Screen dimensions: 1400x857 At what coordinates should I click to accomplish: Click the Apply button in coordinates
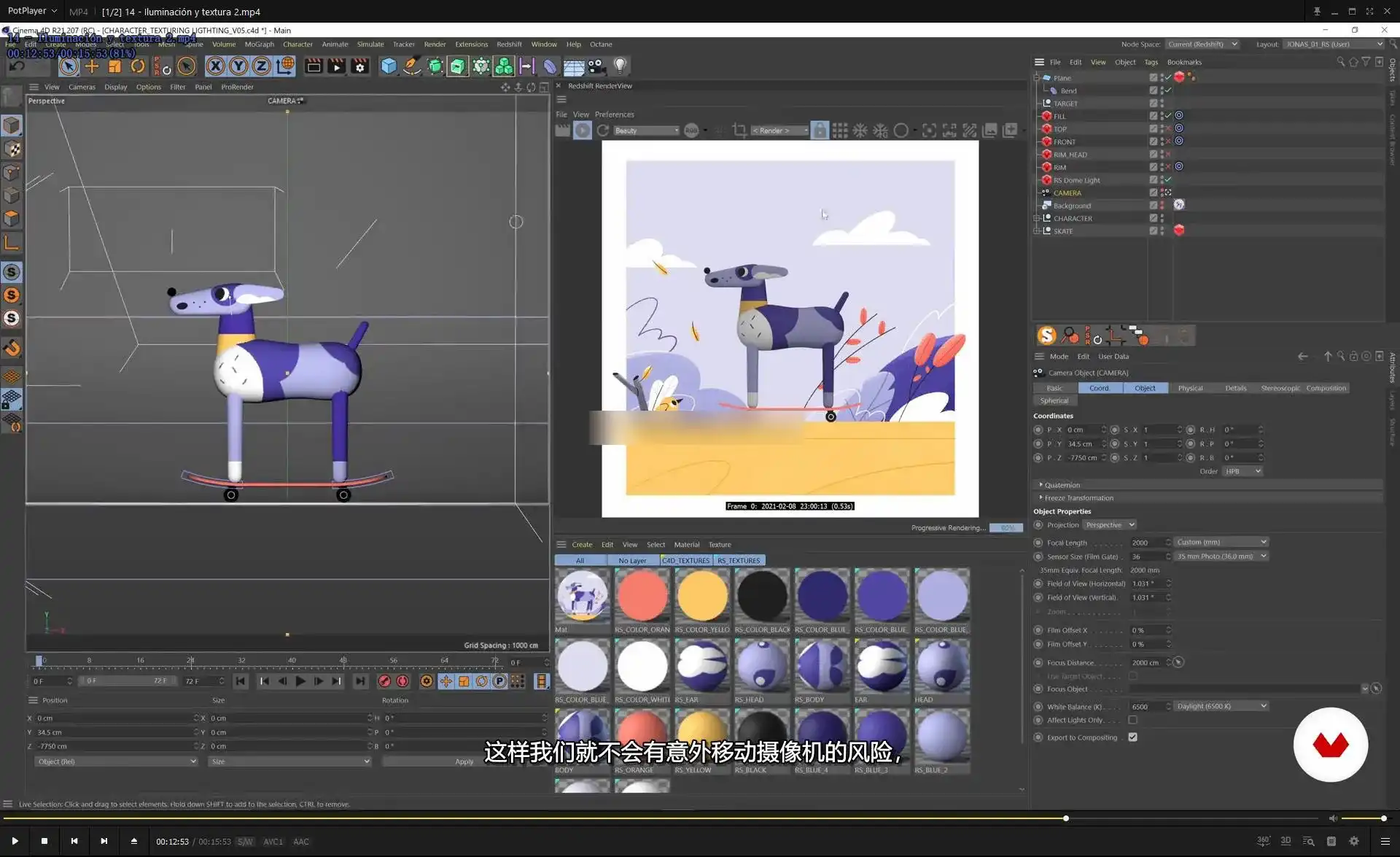[464, 761]
